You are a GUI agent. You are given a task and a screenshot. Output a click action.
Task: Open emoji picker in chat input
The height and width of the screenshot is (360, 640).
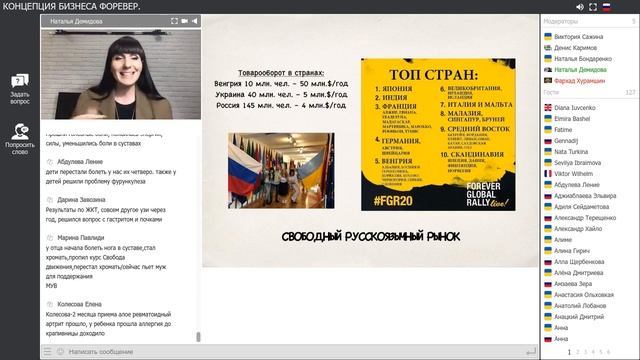[60, 351]
